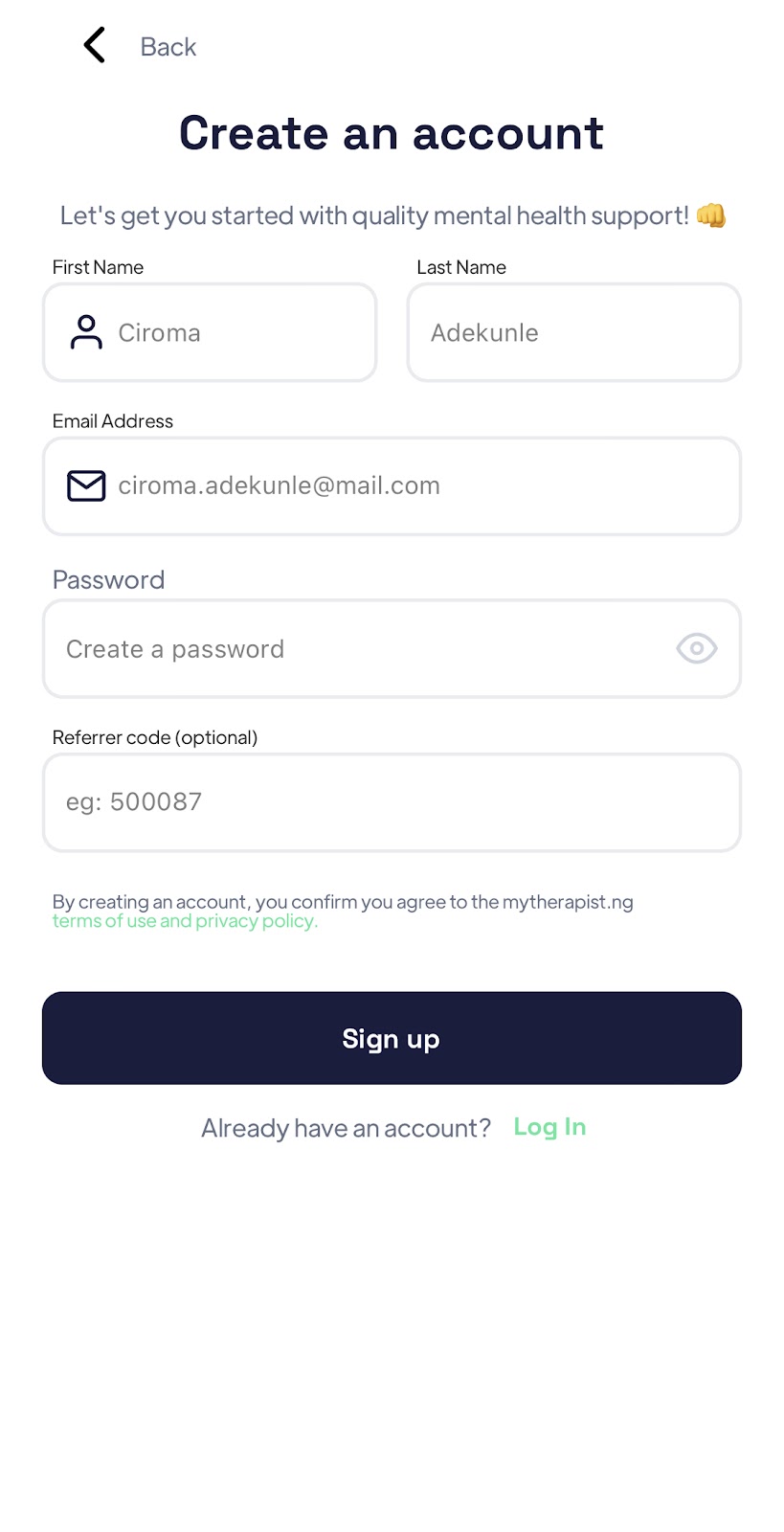Tap the back chevron arrow icon
Screen dimensions: 784x1532
tap(94, 45)
